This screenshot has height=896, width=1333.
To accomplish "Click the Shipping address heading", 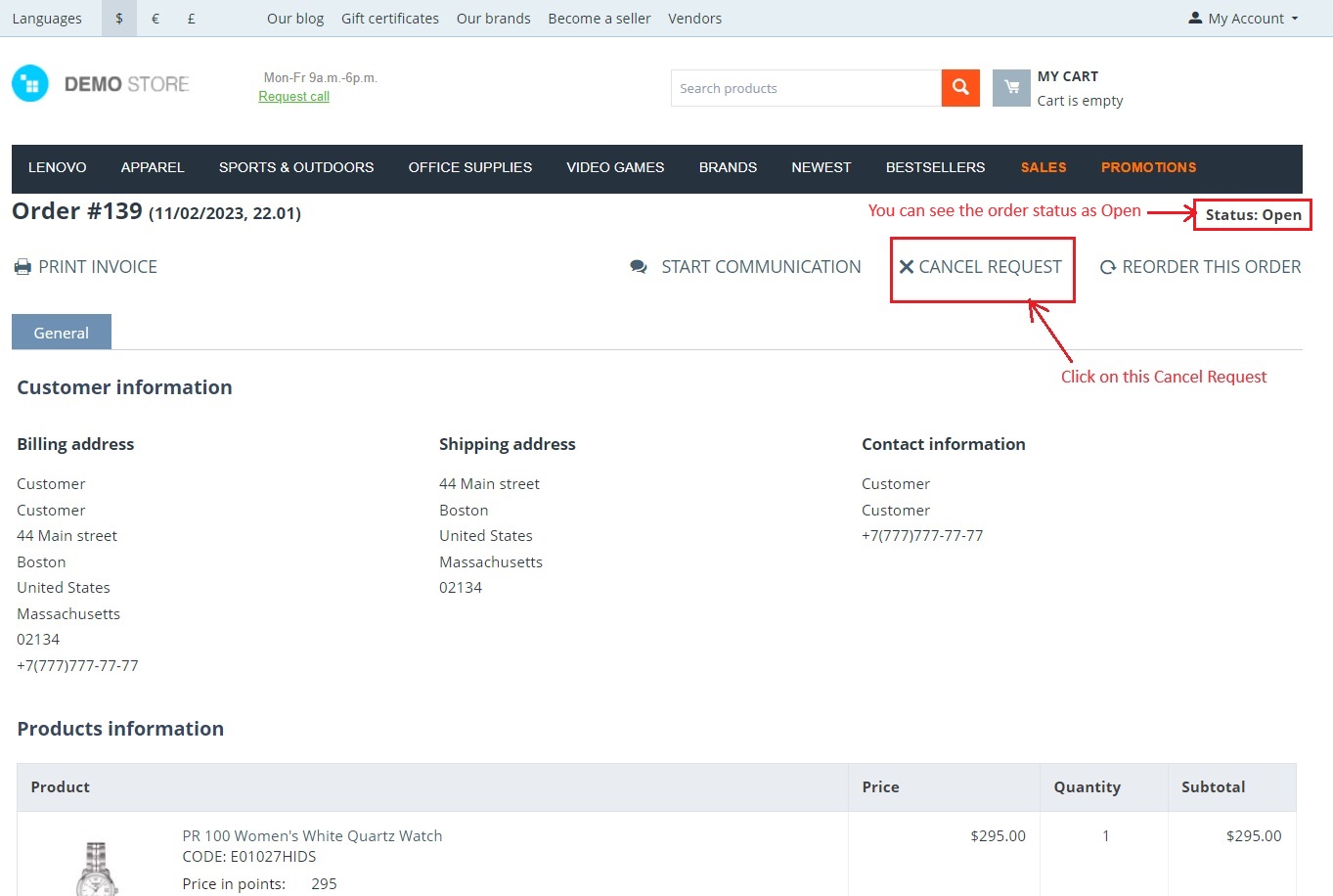I will pyautogui.click(x=508, y=444).
